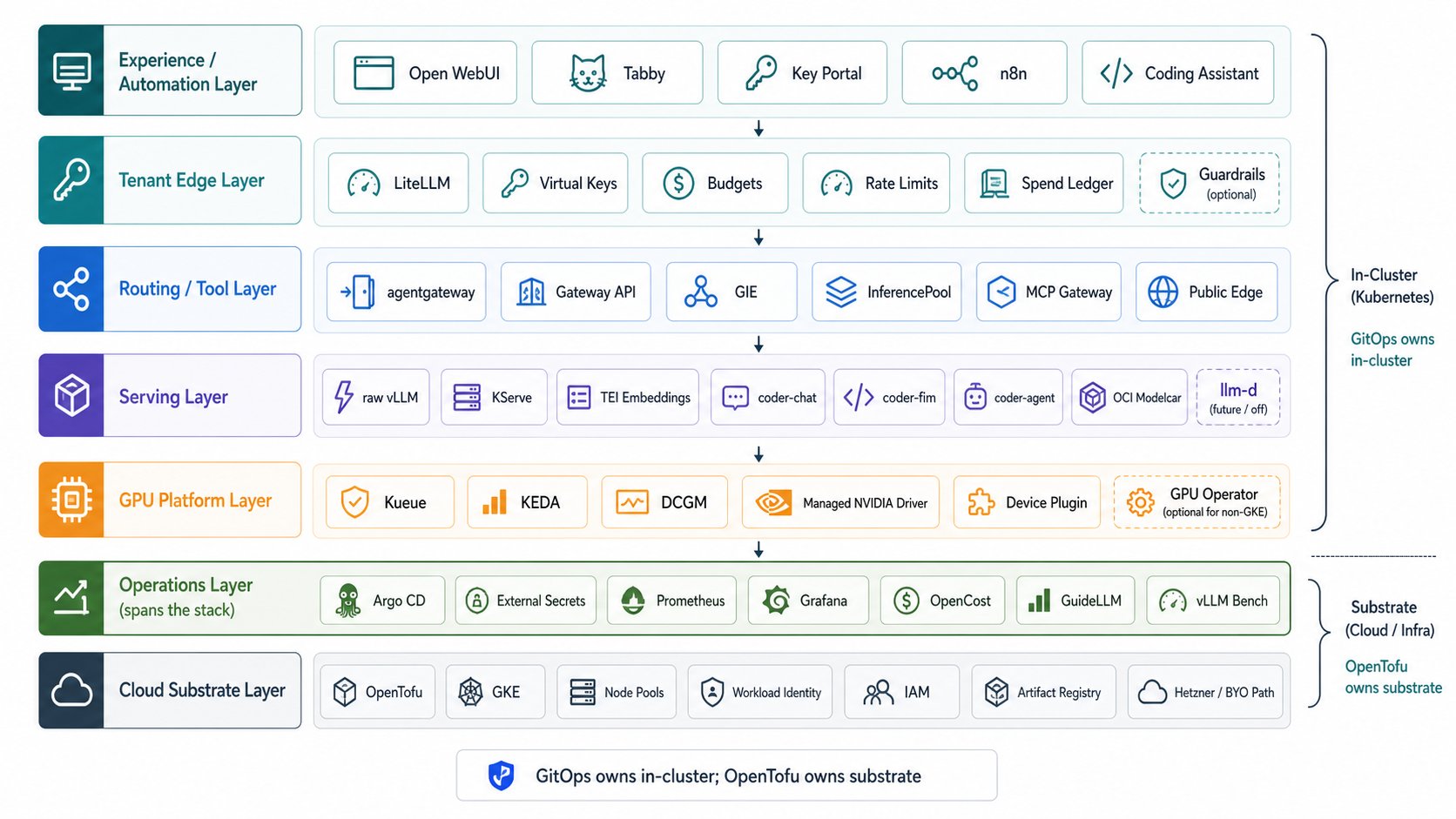Viewport: 1456px width, 819px height.
Task: Click the Workload Identity shield icon
Action: (x=712, y=692)
